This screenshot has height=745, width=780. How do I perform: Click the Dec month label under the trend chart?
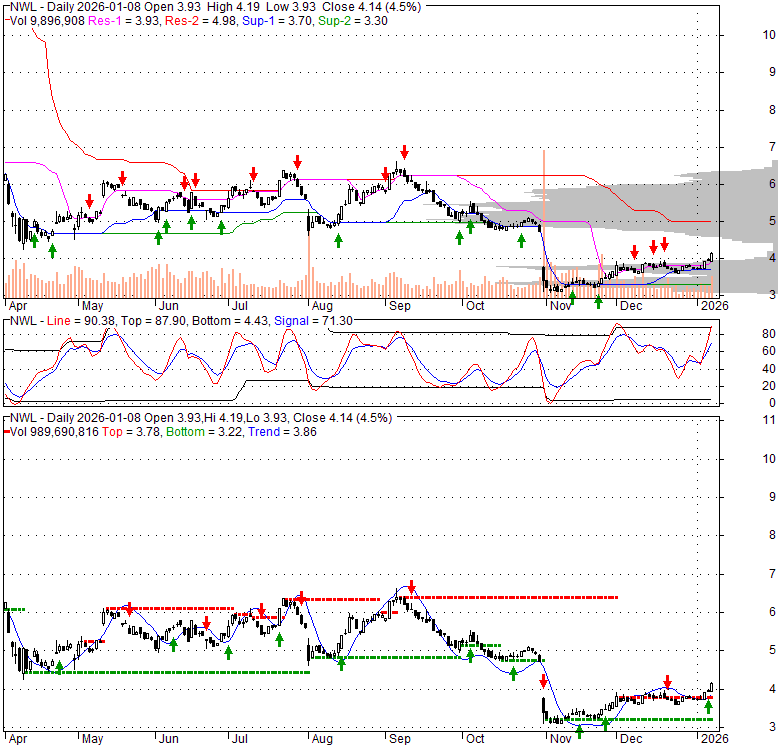[631, 739]
